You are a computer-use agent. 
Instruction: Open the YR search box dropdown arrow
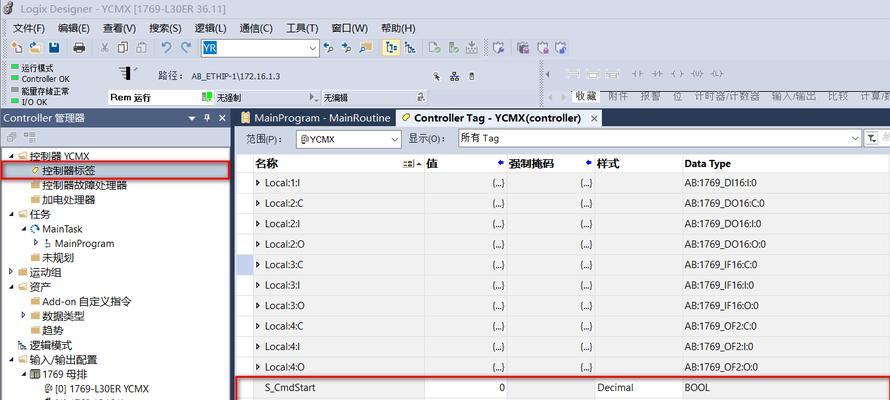pyautogui.click(x=313, y=48)
